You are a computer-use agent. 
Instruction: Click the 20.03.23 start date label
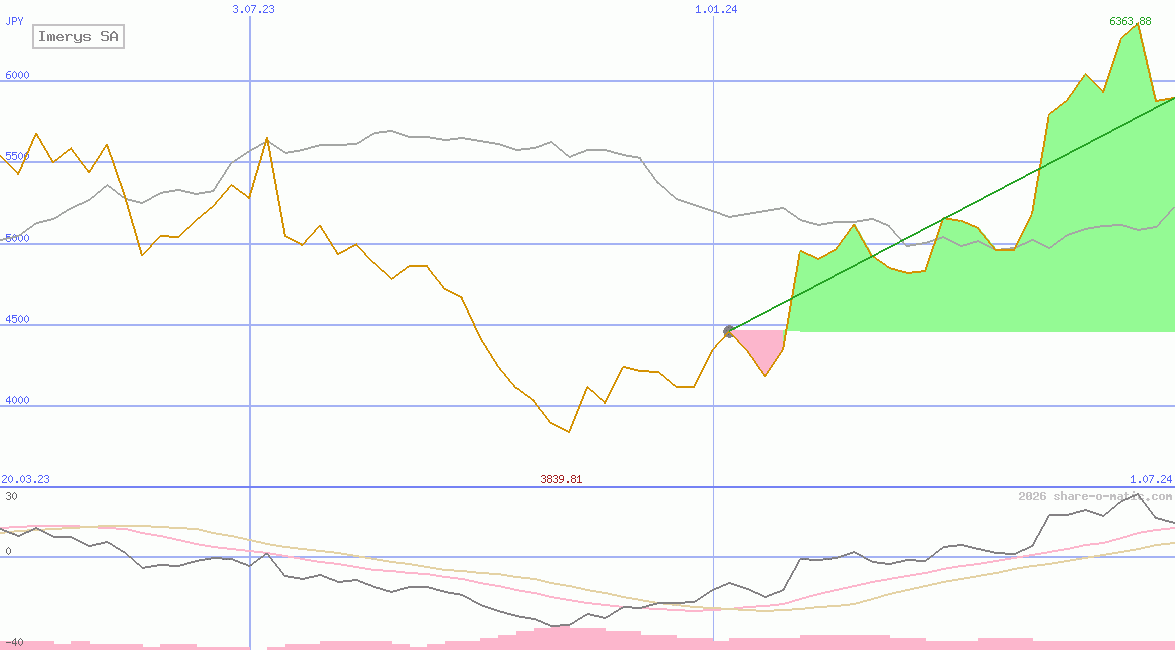[x=25, y=479]
